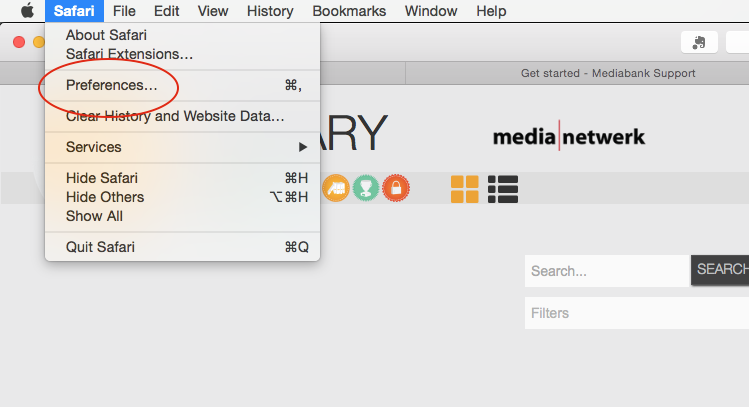Click the medianetwerk logo
The width and height of the screenshot is (749, 407).
(x=568, y=137)
